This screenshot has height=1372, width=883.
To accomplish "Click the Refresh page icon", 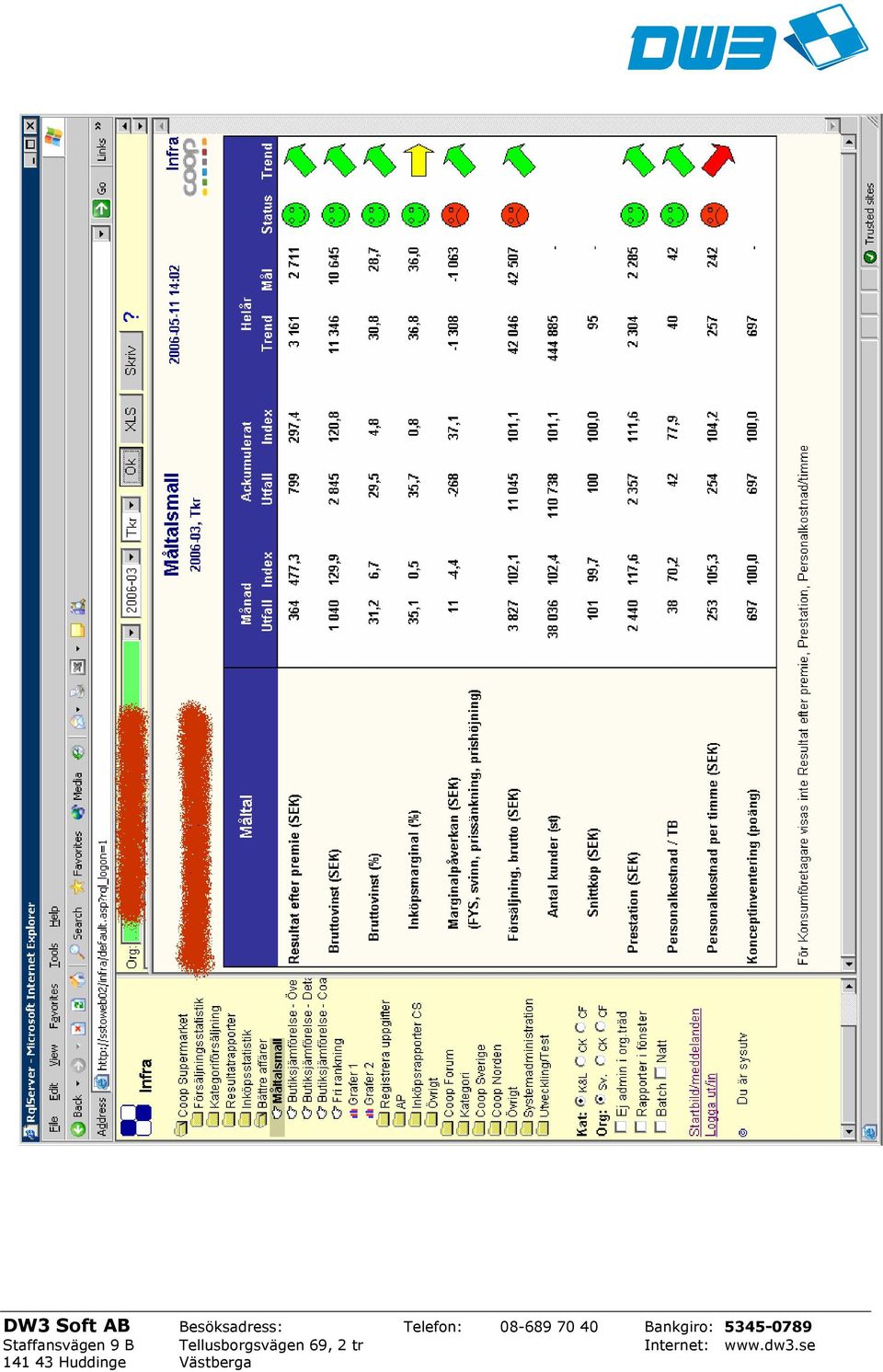I will point(78,1004).
